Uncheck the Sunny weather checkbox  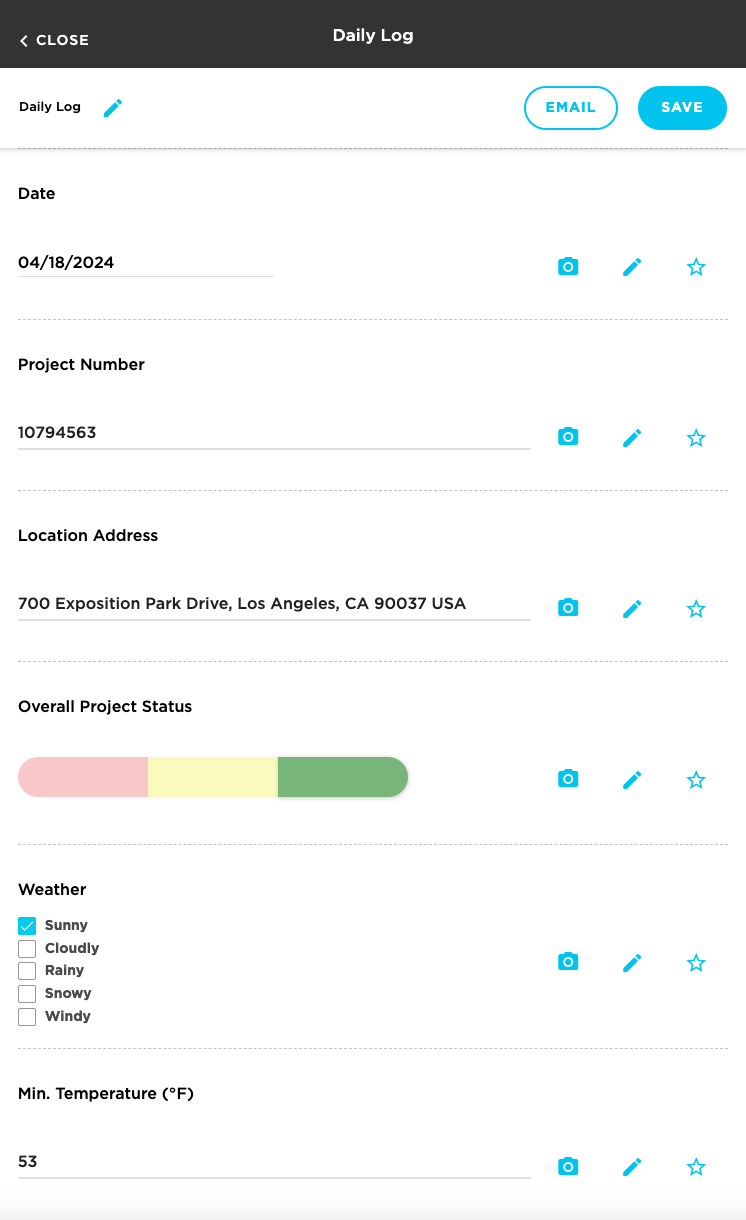point(27,925)
